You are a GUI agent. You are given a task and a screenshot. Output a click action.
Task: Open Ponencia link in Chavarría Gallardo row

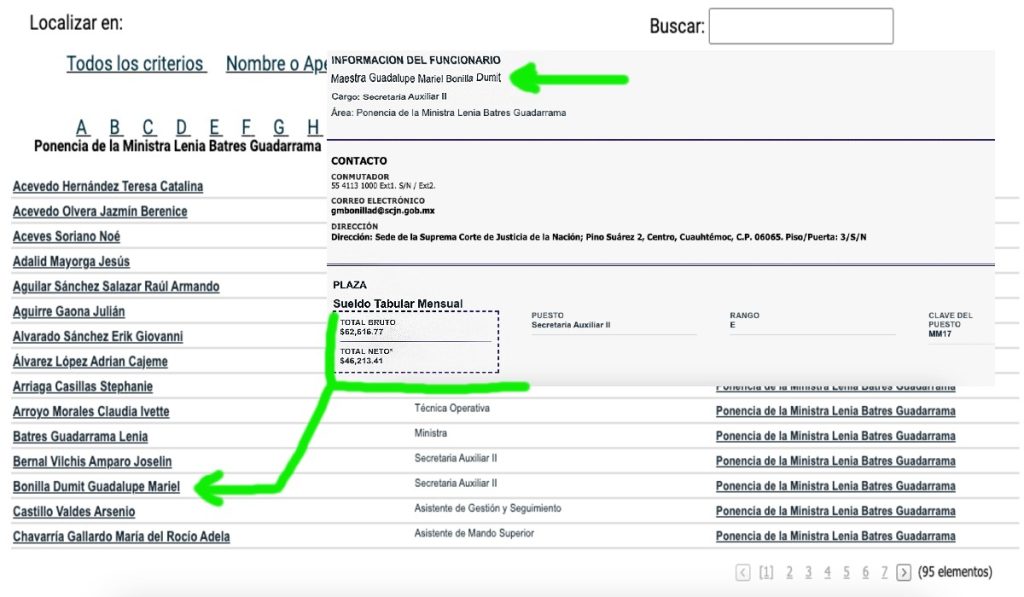pyautogui.click(x=835, y=536)
